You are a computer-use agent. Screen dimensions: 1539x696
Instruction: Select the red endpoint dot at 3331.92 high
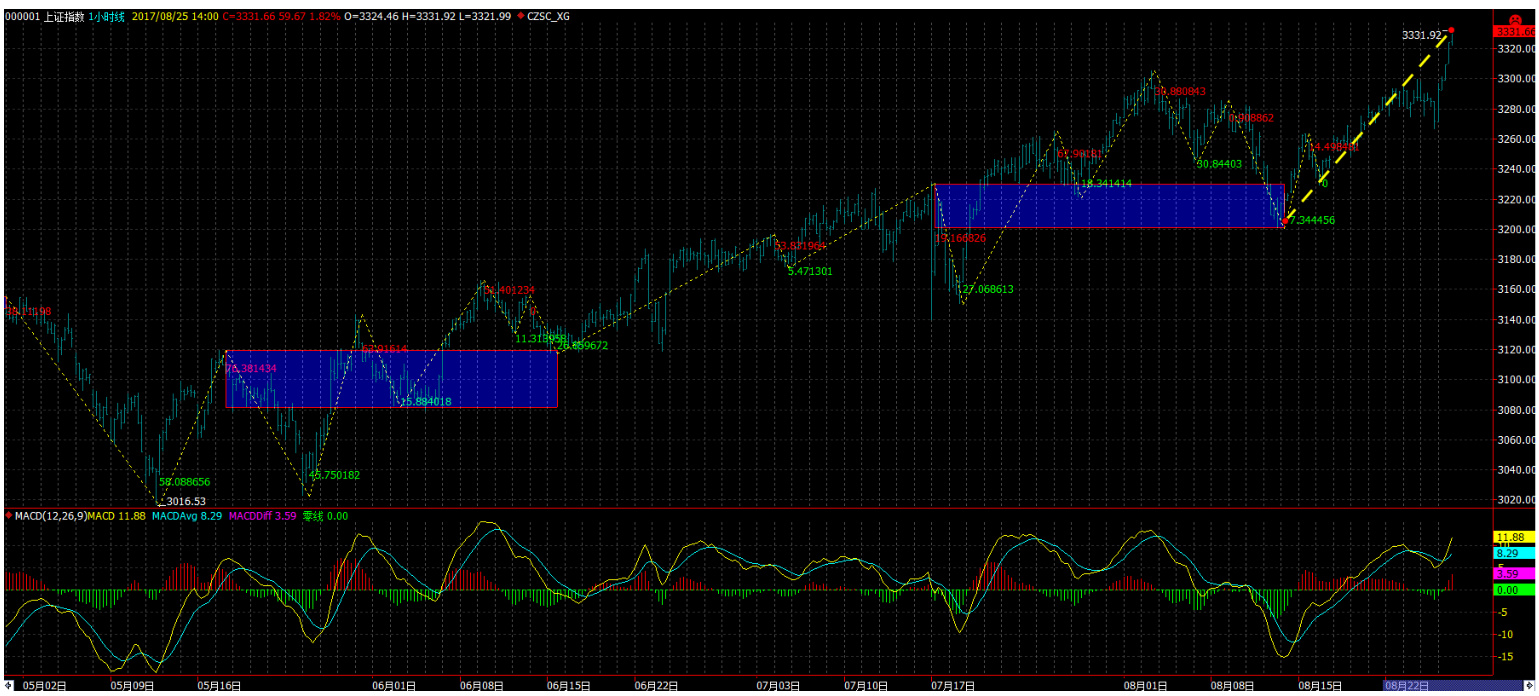click(x=1451, y=30)
